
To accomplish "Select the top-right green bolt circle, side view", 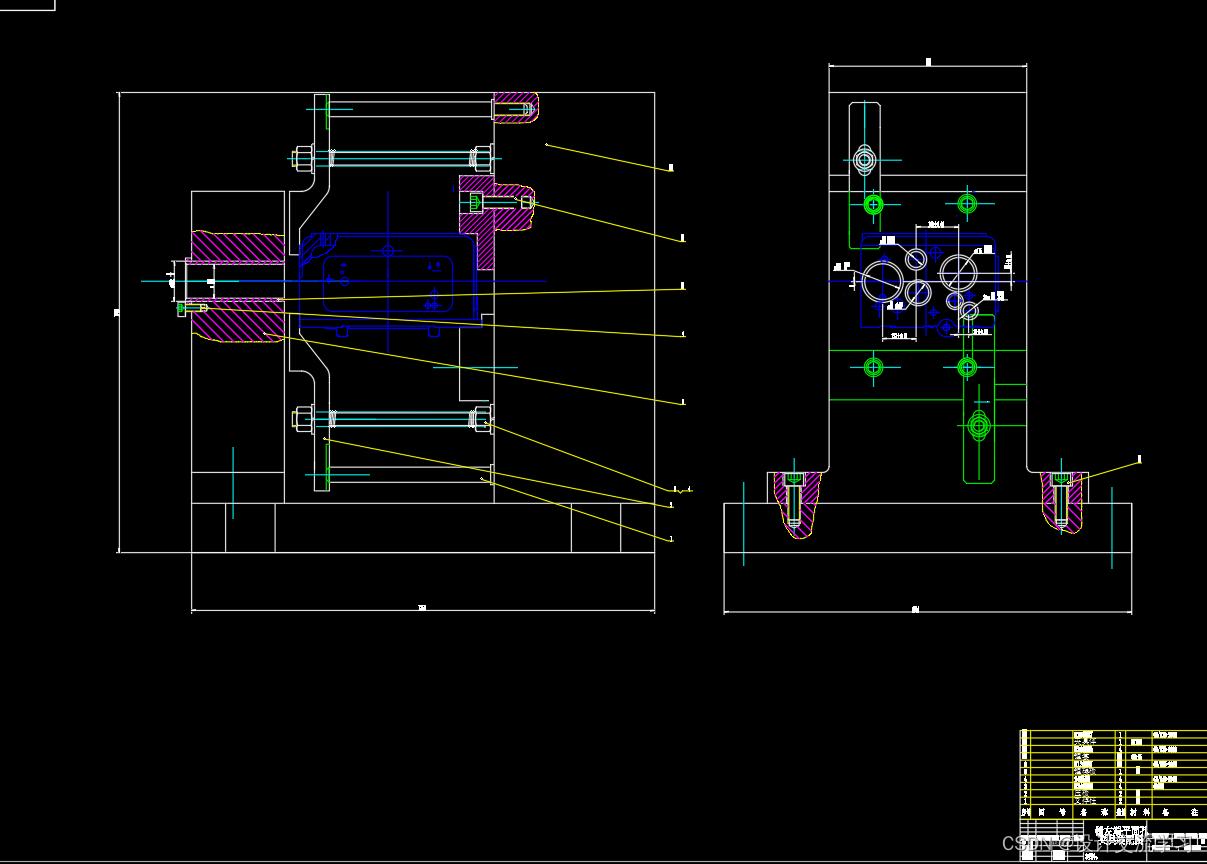I will [x=967, y=204].
